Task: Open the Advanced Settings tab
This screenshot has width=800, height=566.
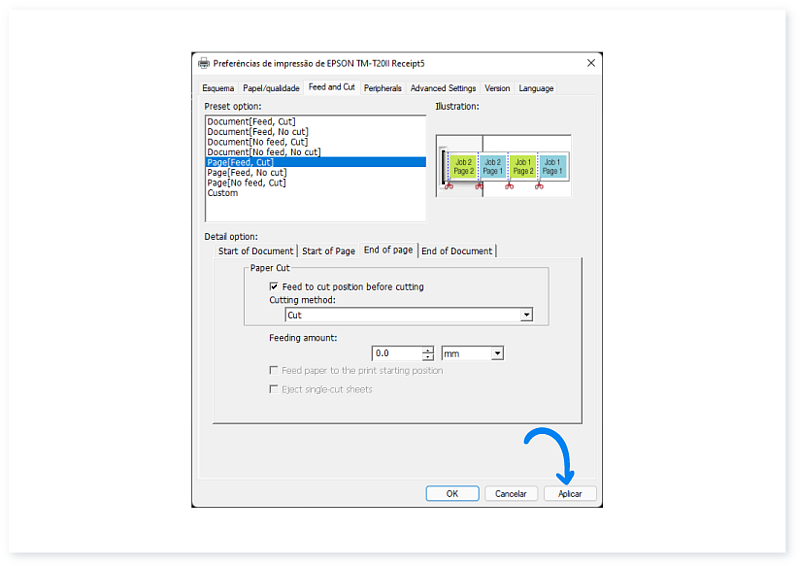Action: (443, 88)
